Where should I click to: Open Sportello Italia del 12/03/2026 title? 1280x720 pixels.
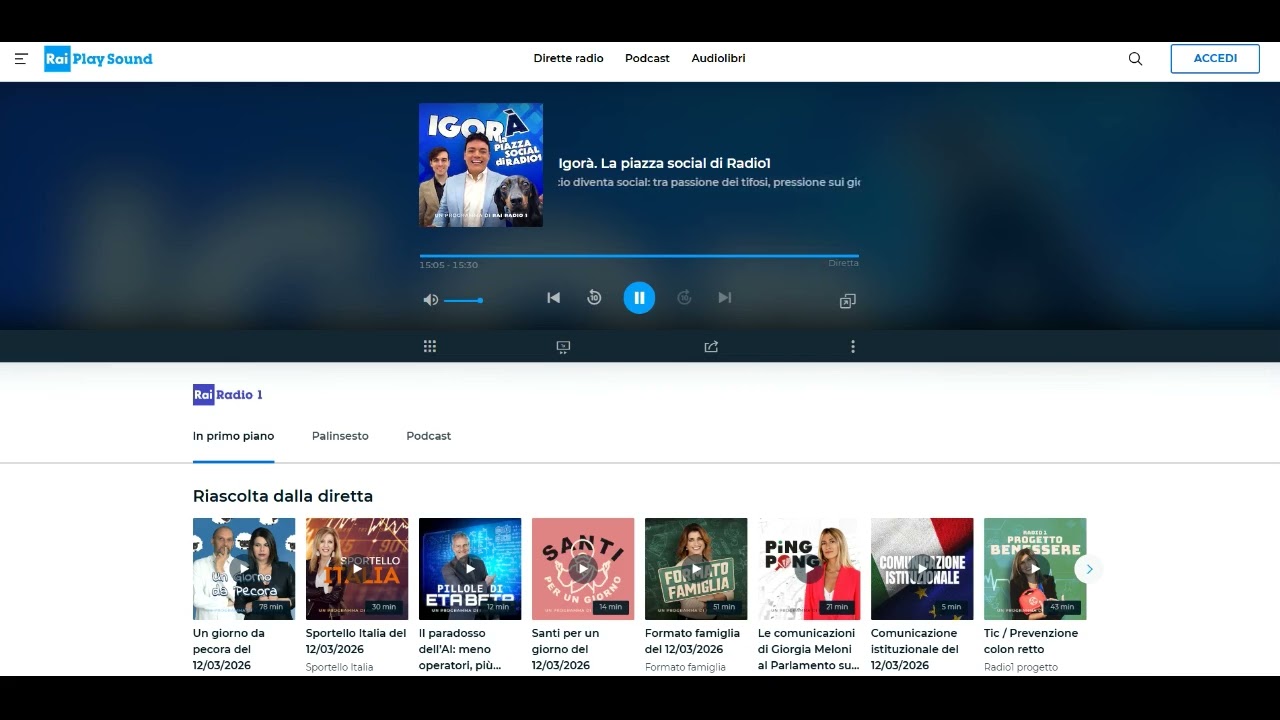pyautogui.click(x=356, y=641)
